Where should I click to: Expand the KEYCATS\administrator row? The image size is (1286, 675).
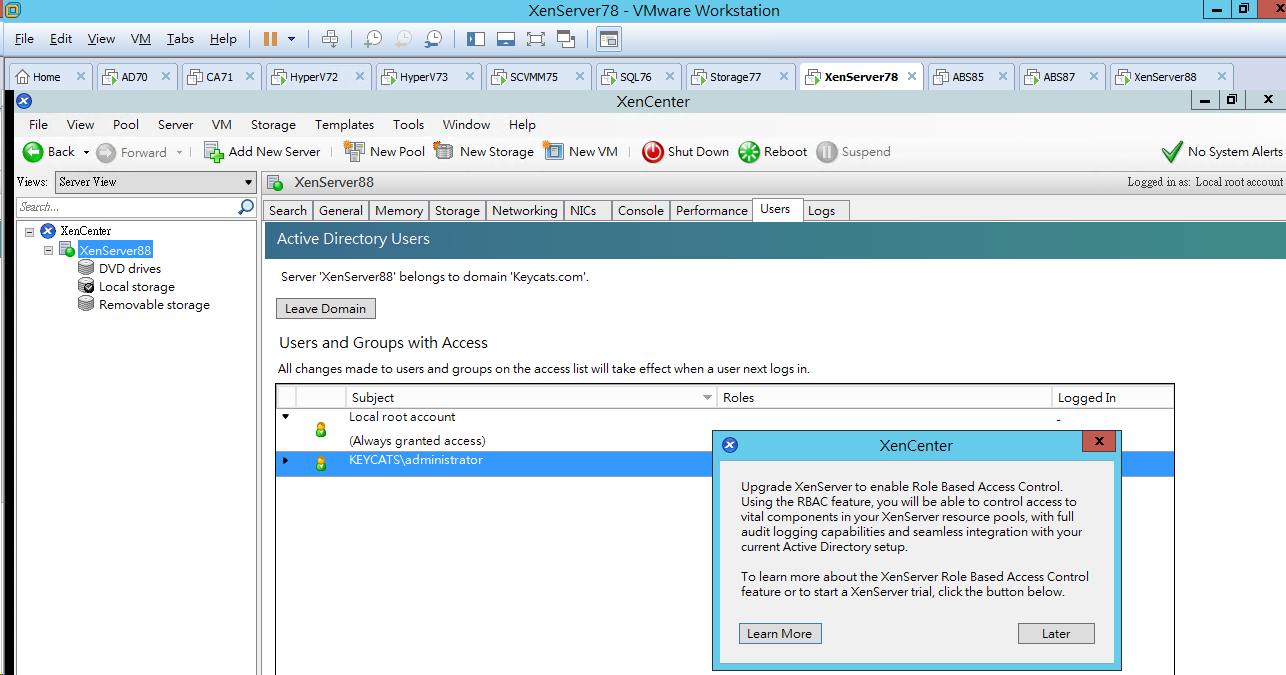285,461
